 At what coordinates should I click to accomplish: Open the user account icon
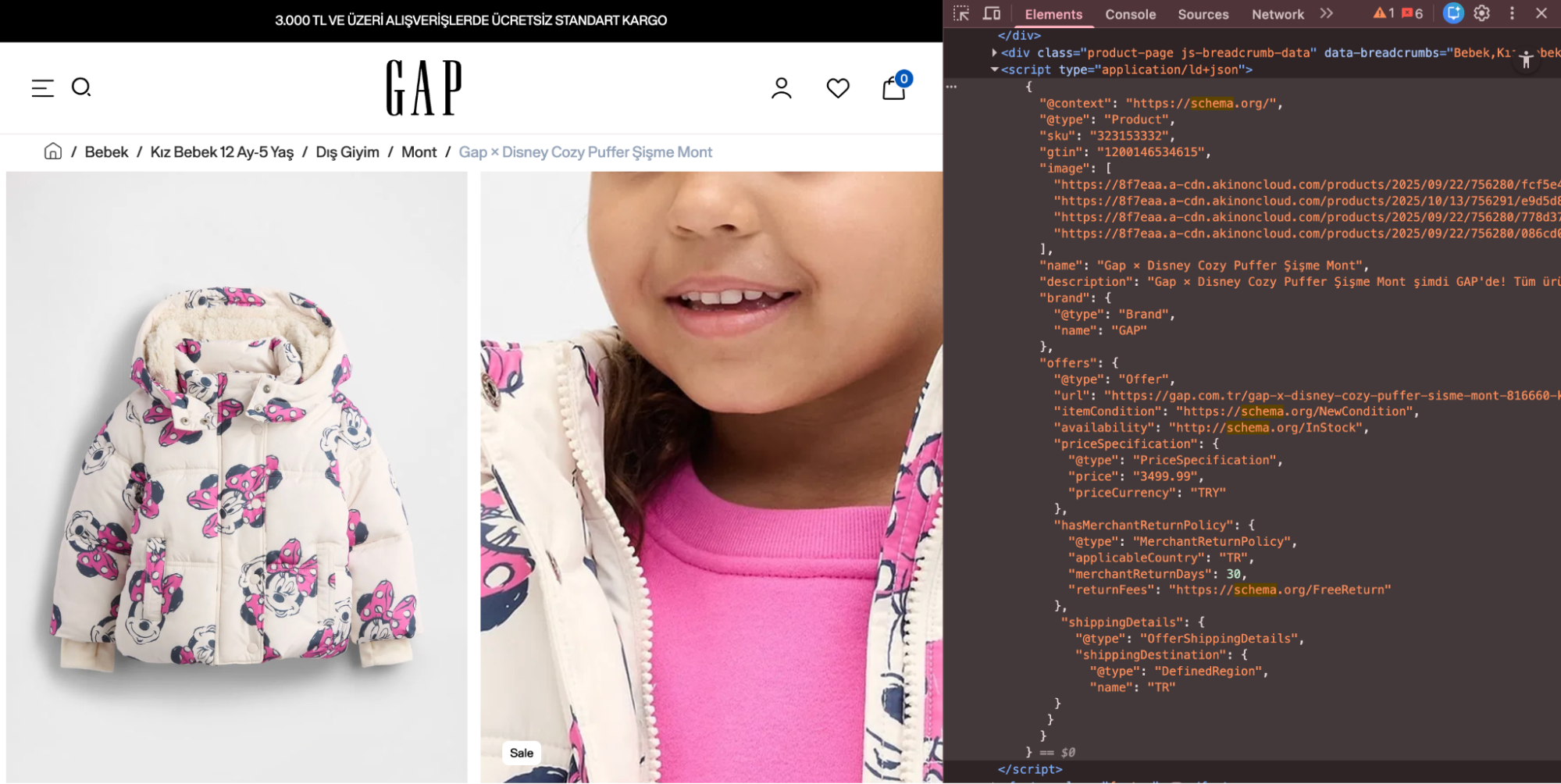[782, 88]
